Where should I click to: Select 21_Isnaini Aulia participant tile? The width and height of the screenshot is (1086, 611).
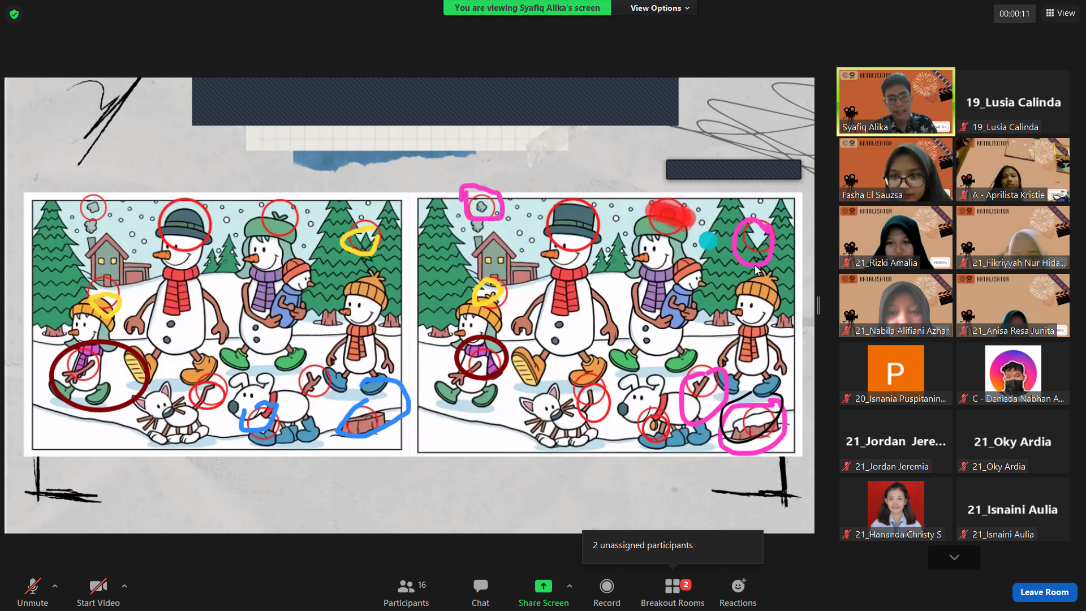point(1013,509)
